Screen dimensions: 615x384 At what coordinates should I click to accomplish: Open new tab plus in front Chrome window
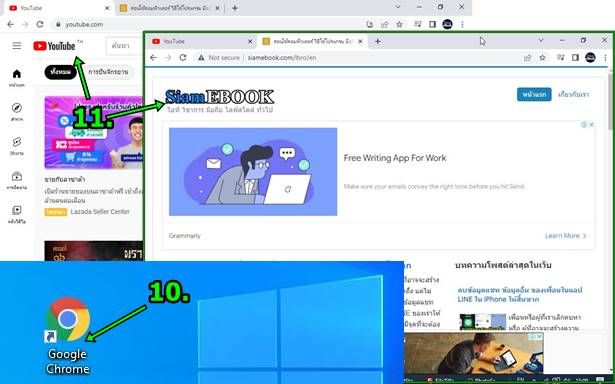377,41
